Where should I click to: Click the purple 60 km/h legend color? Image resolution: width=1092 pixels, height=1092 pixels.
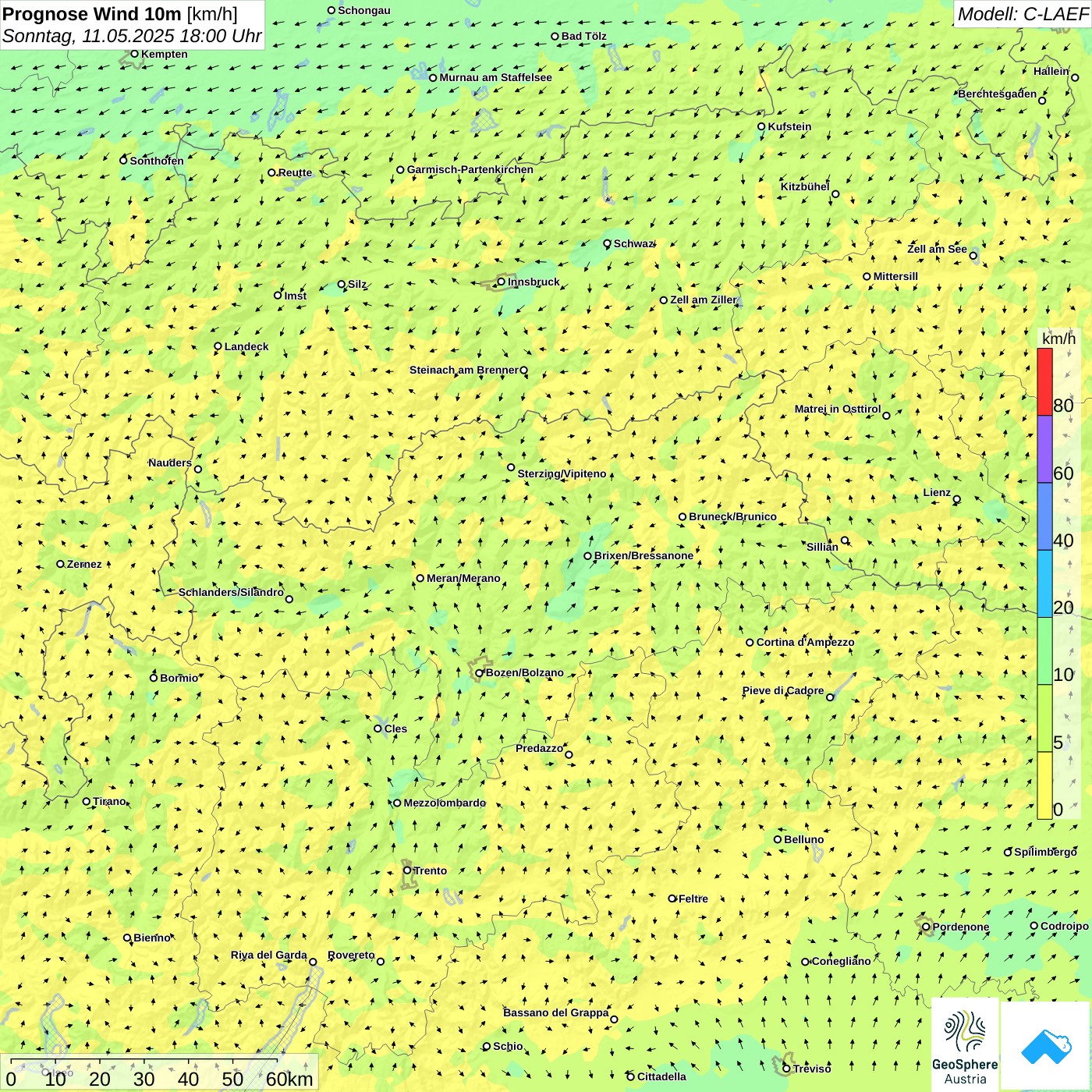click(x=1044, y=449)
